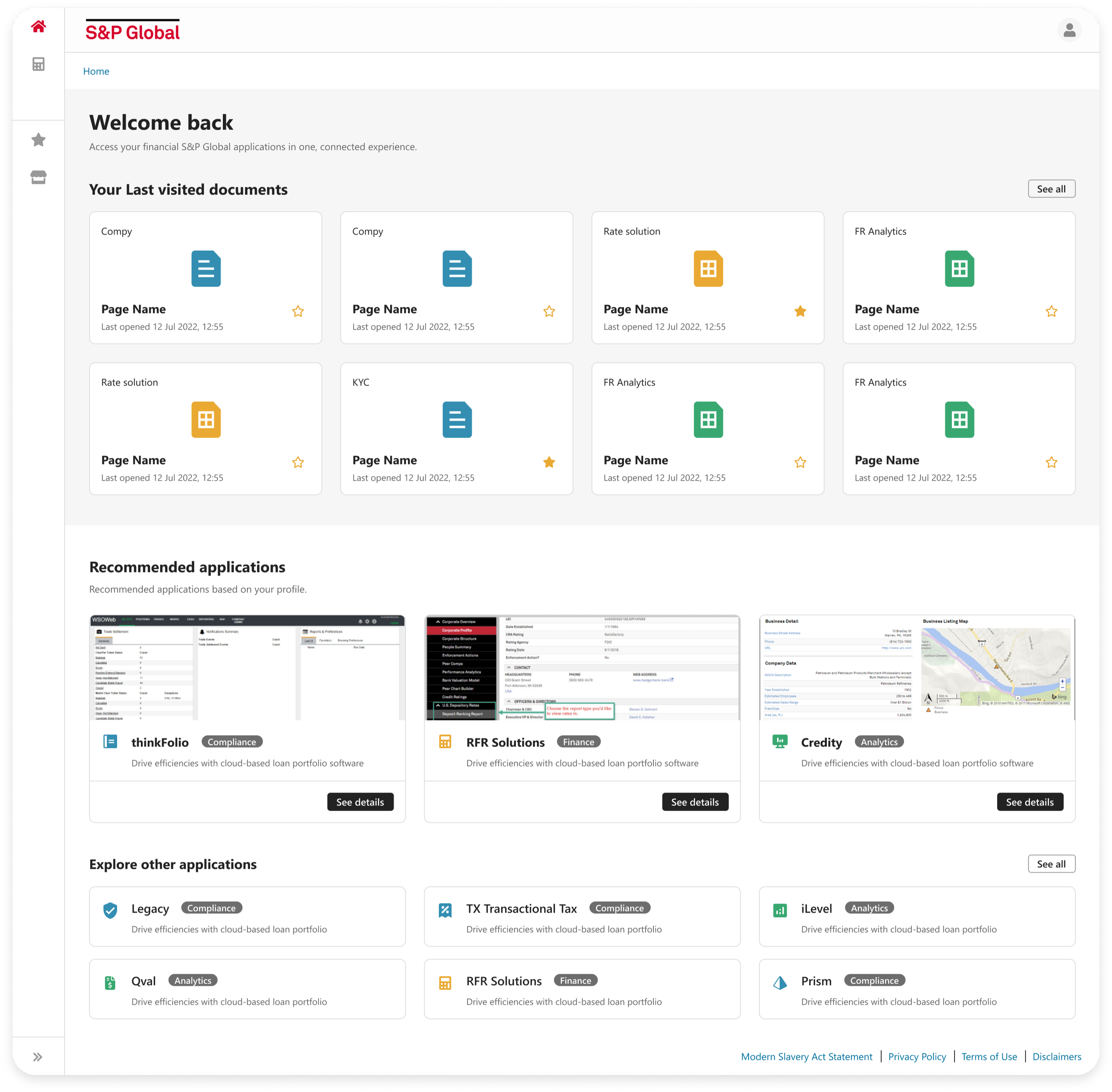The image size is (1112, 1092).
Task: Favorite the first Compy document card
Action: 298,311
